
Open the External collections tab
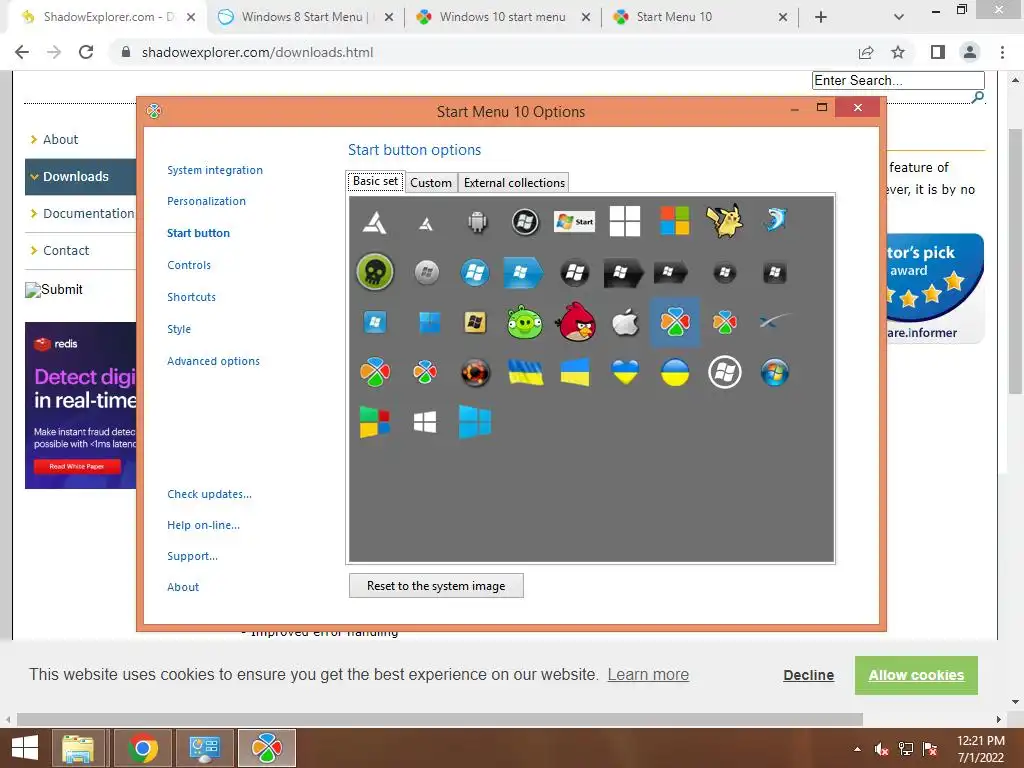[x=514, y=183]
